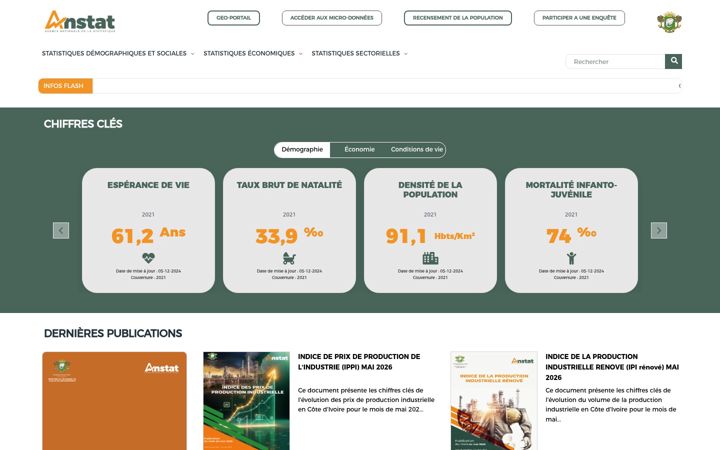
Task: Click the Taux brut de natalité card title
Action: point(289,185)
